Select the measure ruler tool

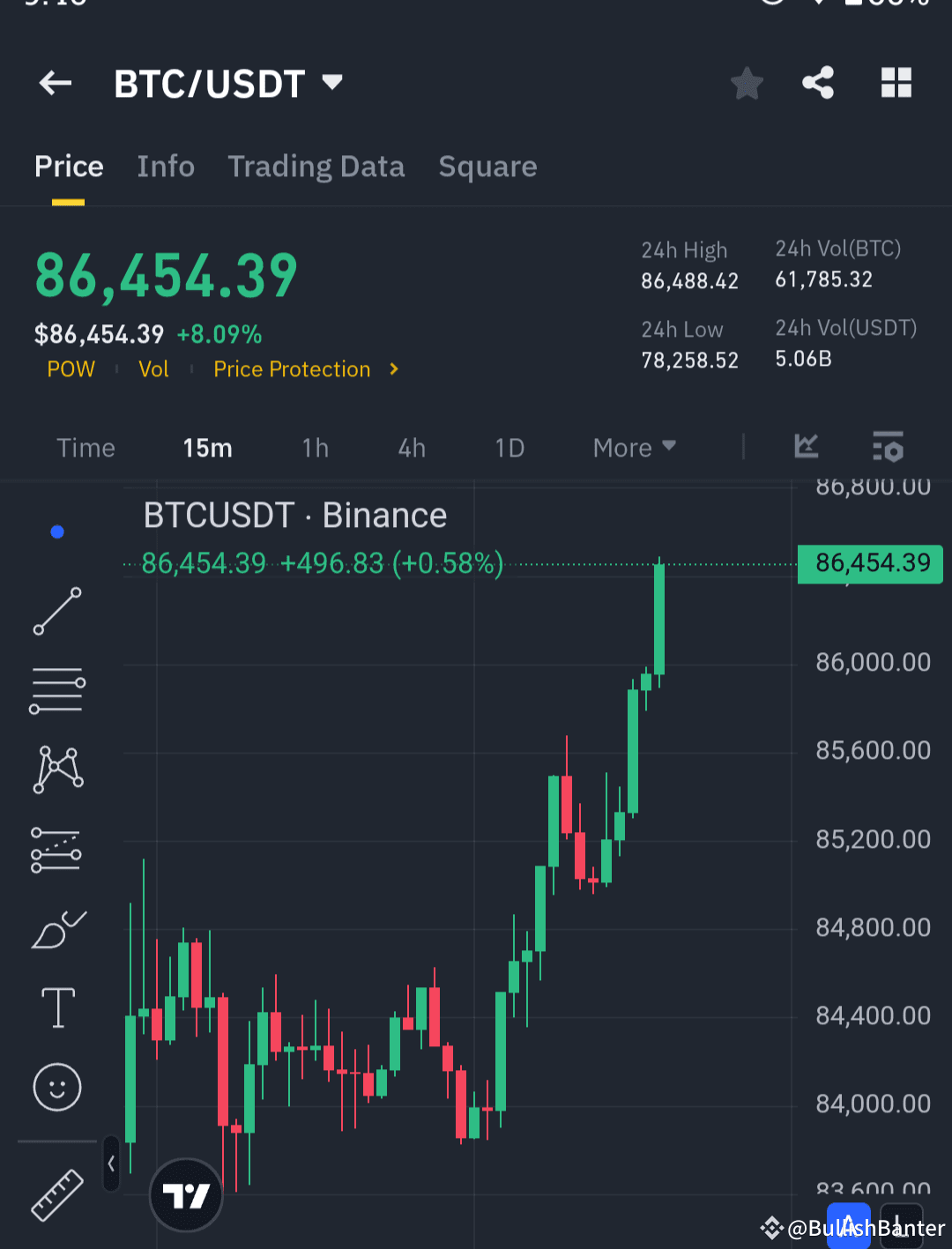[56, 1186]
